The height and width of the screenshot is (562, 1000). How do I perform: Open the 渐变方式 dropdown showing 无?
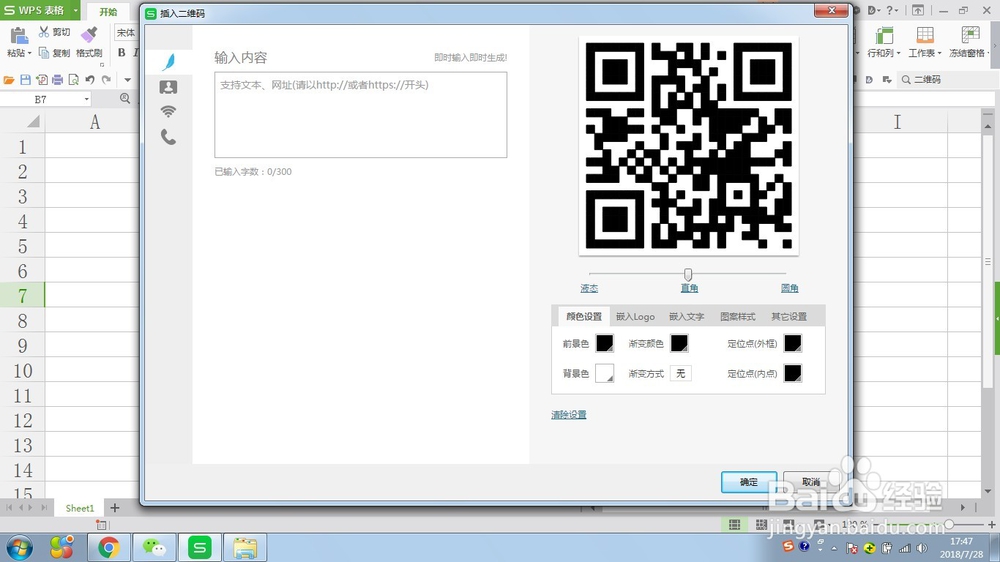(x=680, y=373)
